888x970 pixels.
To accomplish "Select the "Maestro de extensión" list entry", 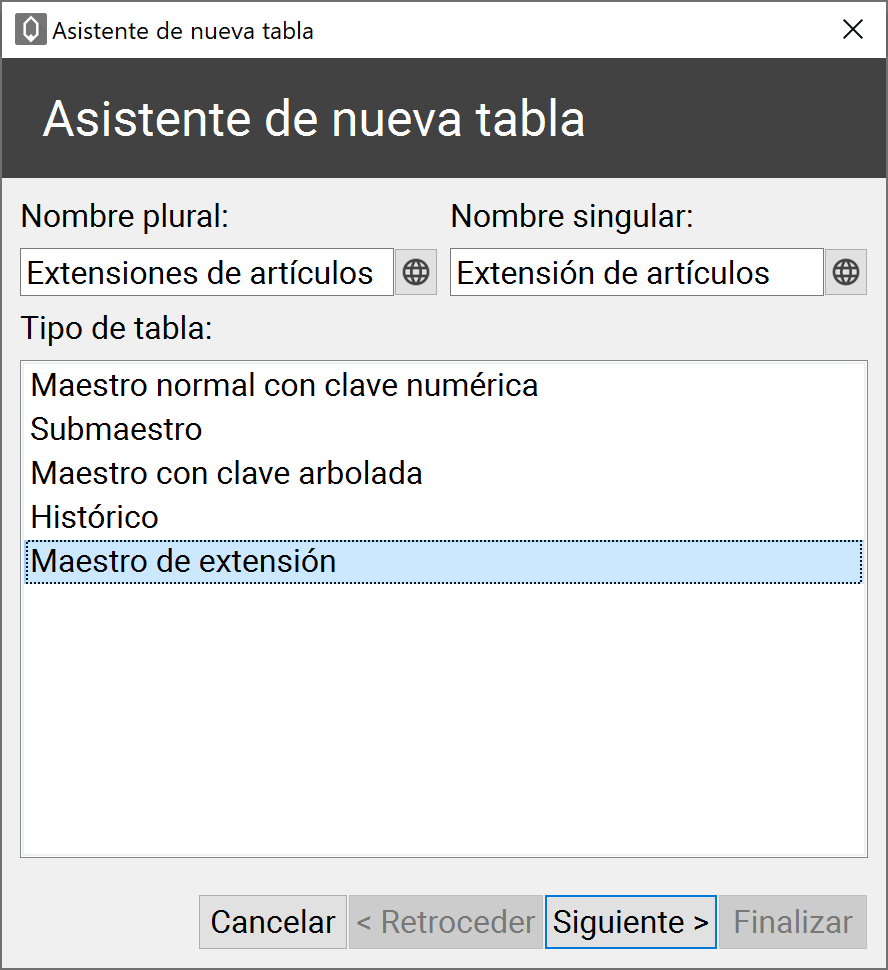I will tap(184, 561).
